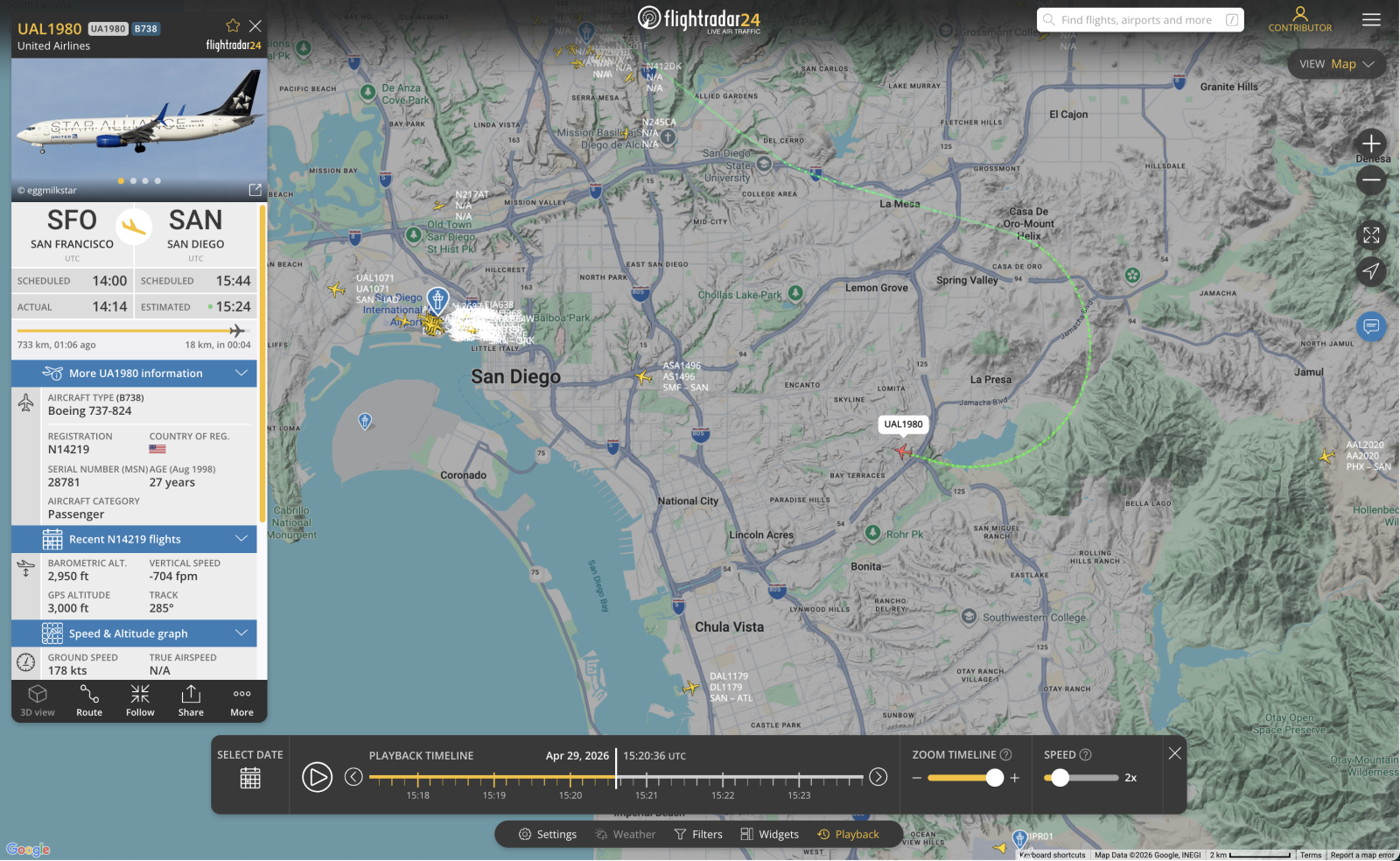Image resolution: width=1400 pixels, height=861 pixels.
Task: Open the Route view for UAL1980
Action: coord(88,700)
